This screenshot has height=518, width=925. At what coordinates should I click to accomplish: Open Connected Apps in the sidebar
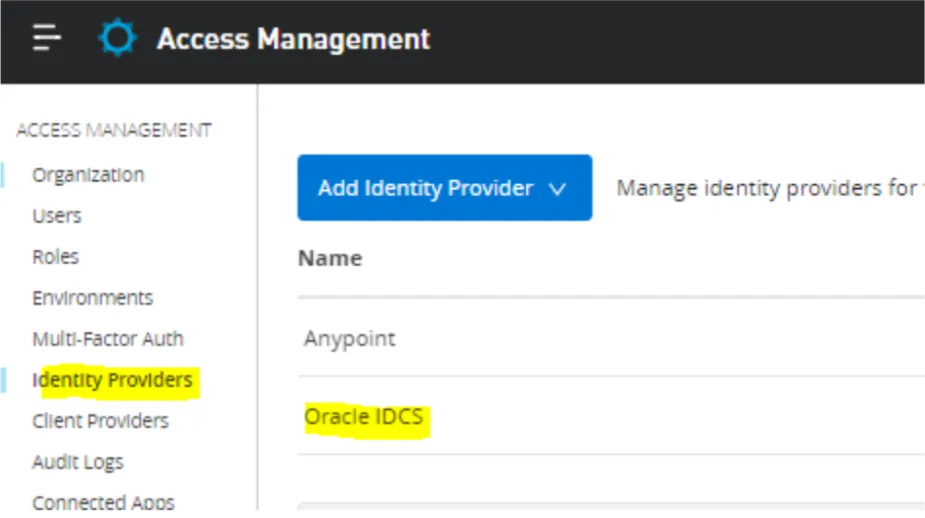click(x=103, y=502)
